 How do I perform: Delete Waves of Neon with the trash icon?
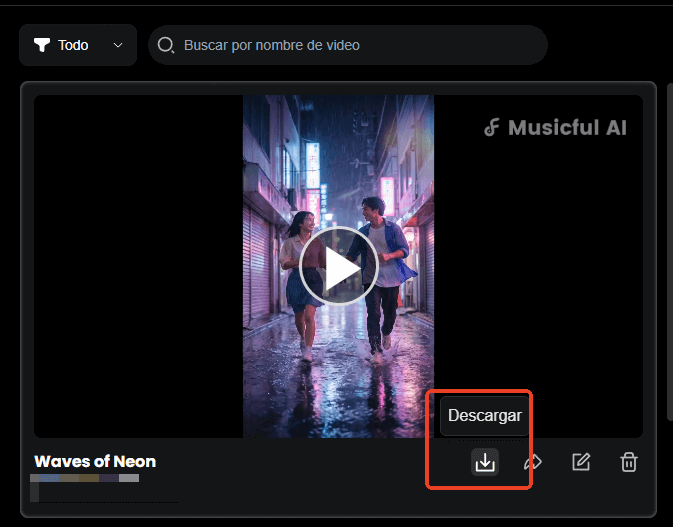point(629,462)
